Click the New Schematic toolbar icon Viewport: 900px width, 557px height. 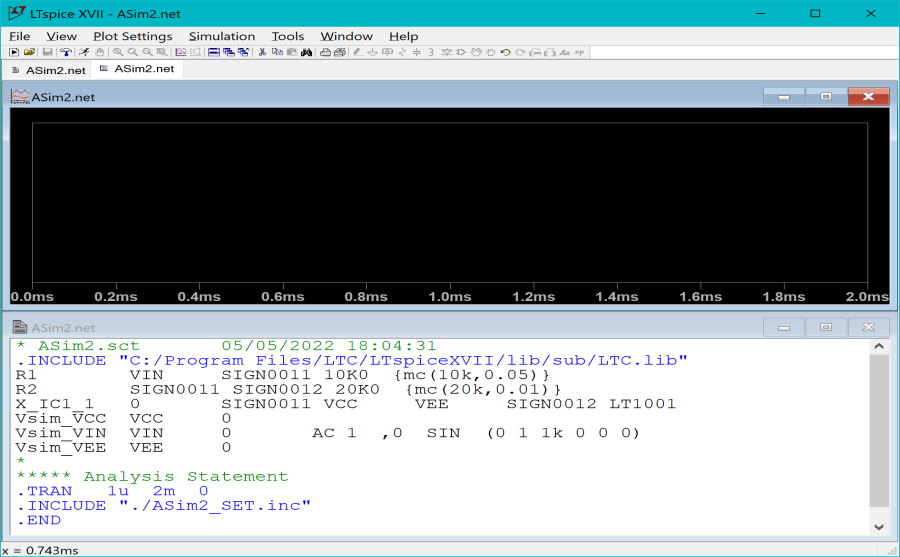point(14,52)
